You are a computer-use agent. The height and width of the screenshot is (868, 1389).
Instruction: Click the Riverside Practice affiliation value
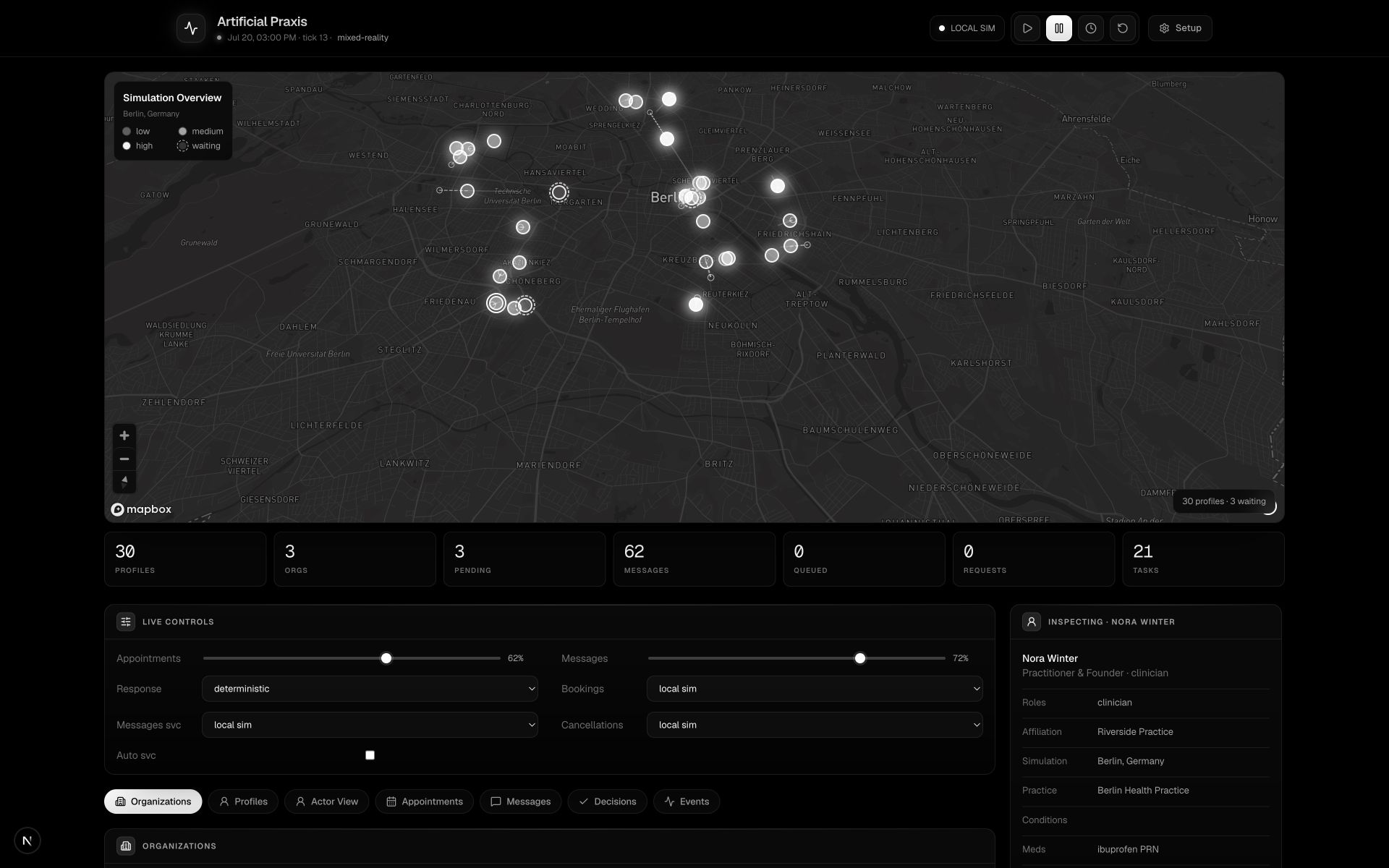[x=1135, y=732]
